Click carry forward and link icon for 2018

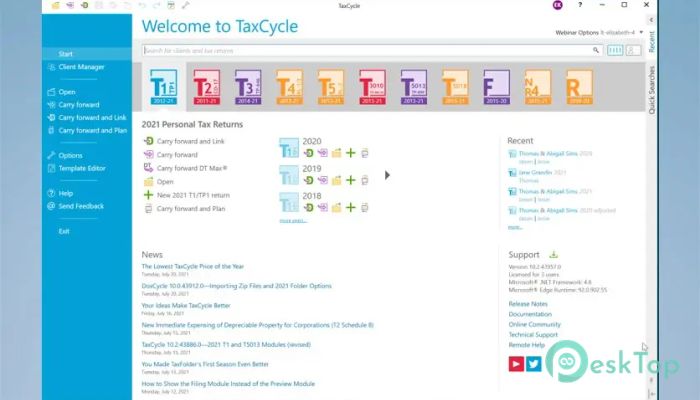pos(308,208)
